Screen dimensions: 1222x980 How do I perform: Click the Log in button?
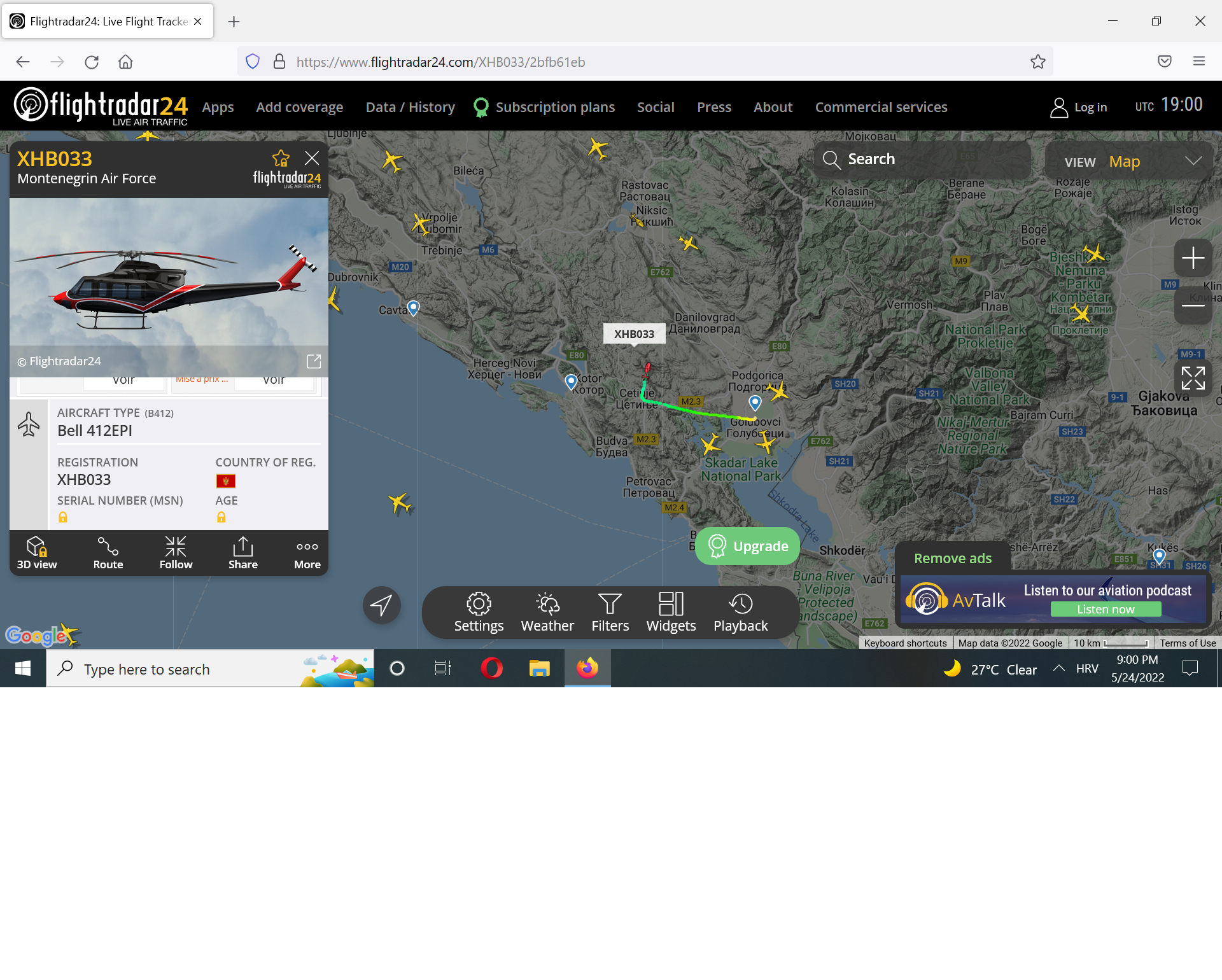pyautogui.click(x=1079, y=108)
